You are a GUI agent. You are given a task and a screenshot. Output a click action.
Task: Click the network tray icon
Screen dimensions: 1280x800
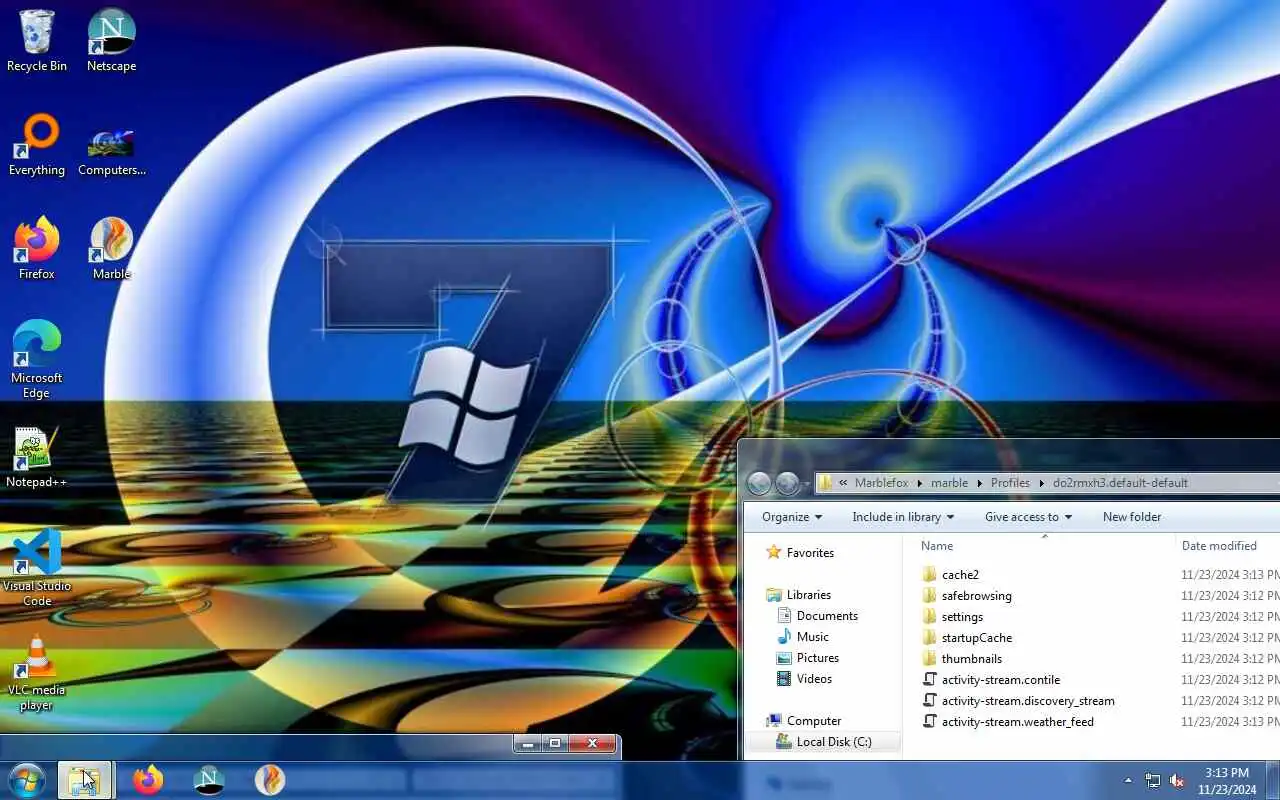click(1153, 781)
